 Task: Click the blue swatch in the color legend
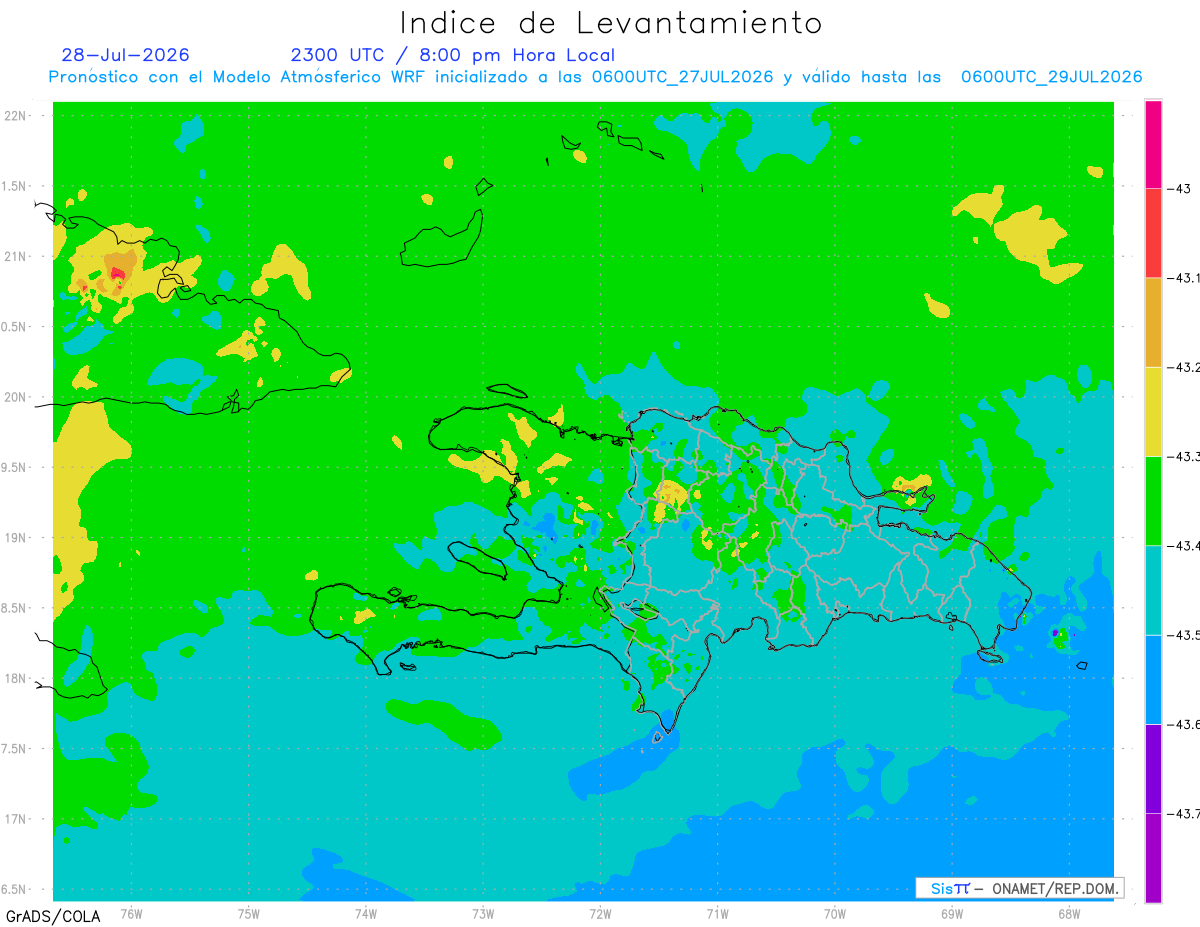pyautogui.click(x=1153, y=679)
